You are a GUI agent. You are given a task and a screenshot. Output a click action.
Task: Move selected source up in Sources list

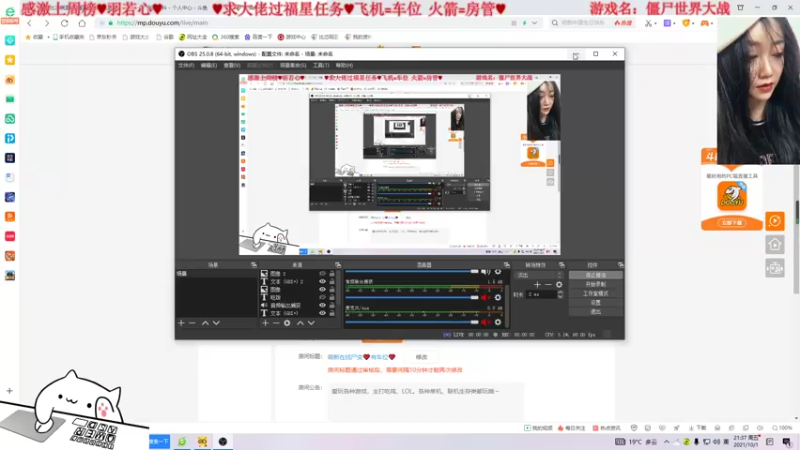pos(300,323)
